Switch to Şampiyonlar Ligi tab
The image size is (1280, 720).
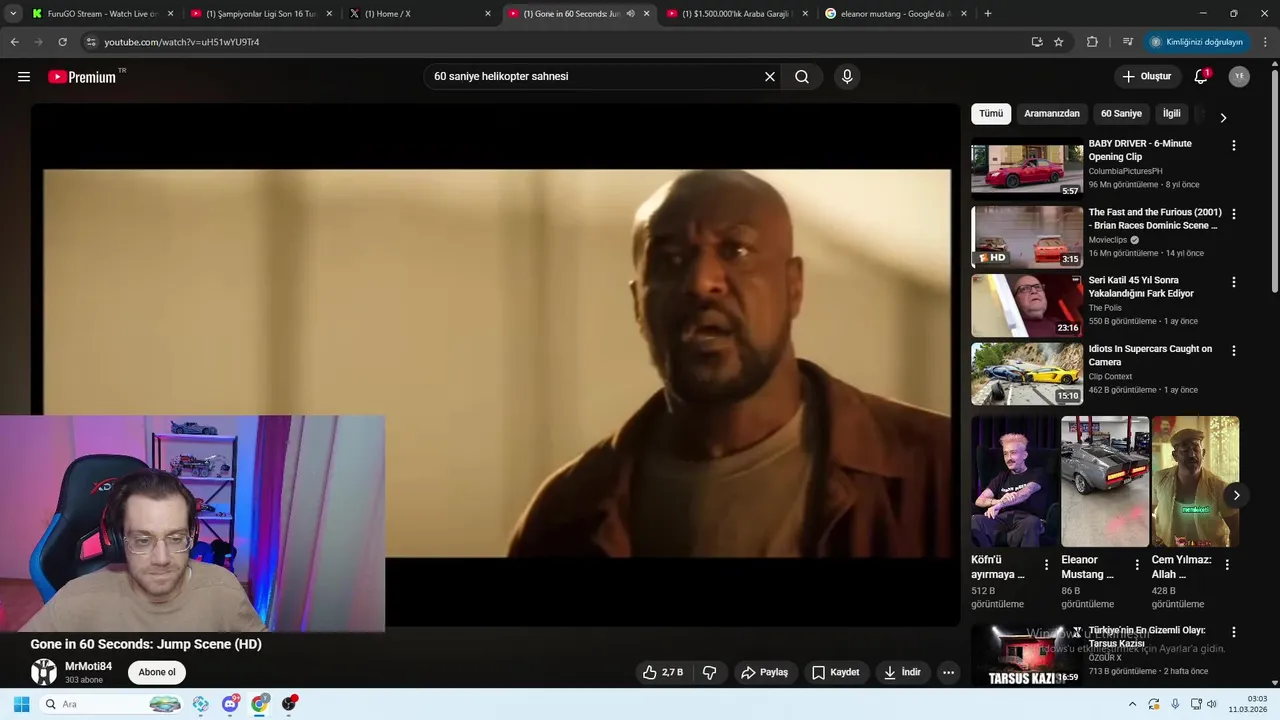[260, 14]
